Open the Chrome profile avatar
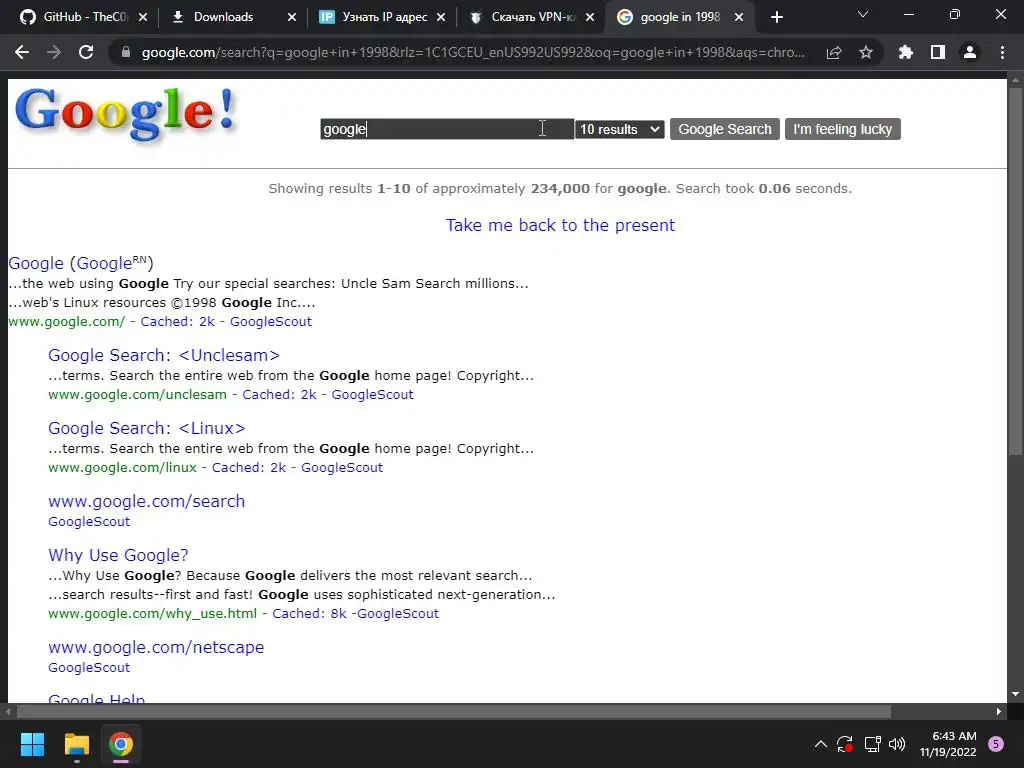 click(x=970, y=52)
